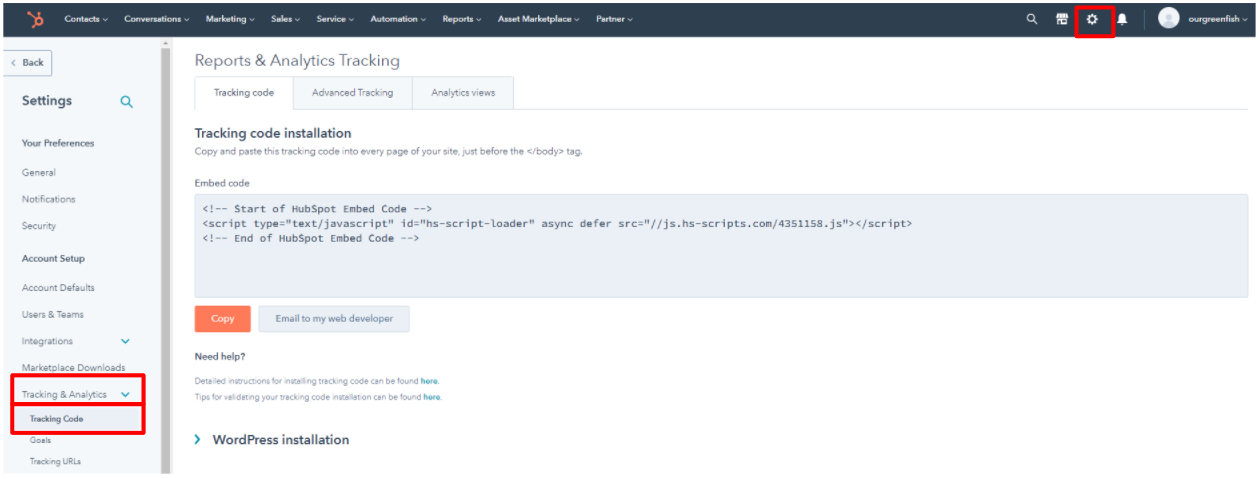Screen dimensions: 1260x479
Task: Open General preferences
Action: click(x=39, y=173)
